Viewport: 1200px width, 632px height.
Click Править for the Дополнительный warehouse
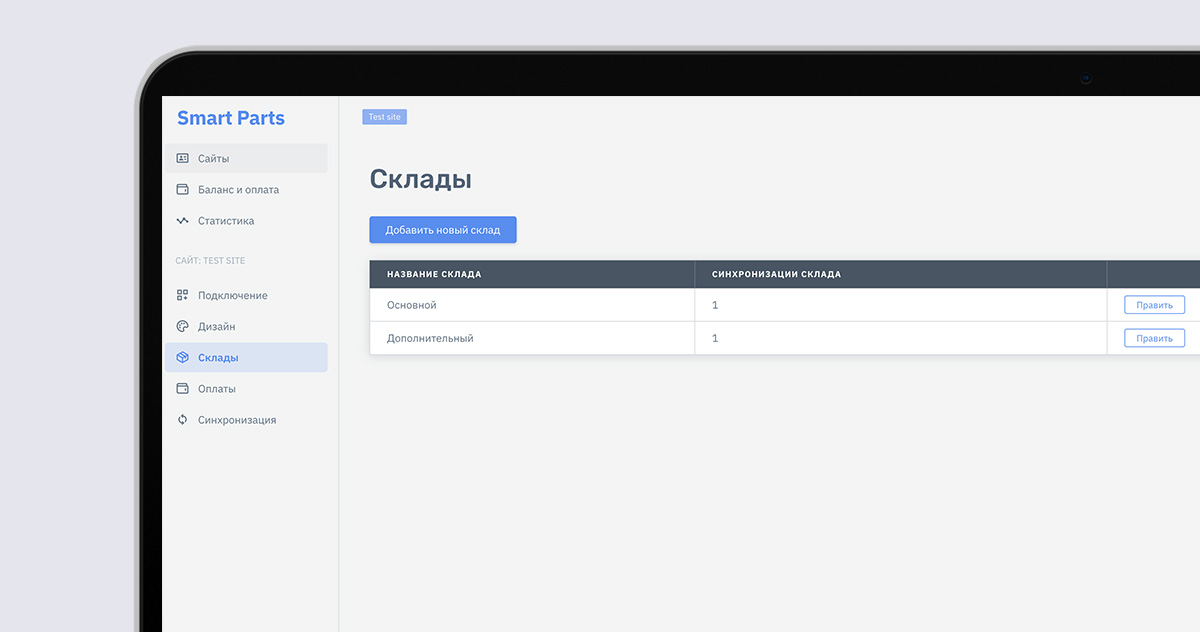coord(1154,338)
